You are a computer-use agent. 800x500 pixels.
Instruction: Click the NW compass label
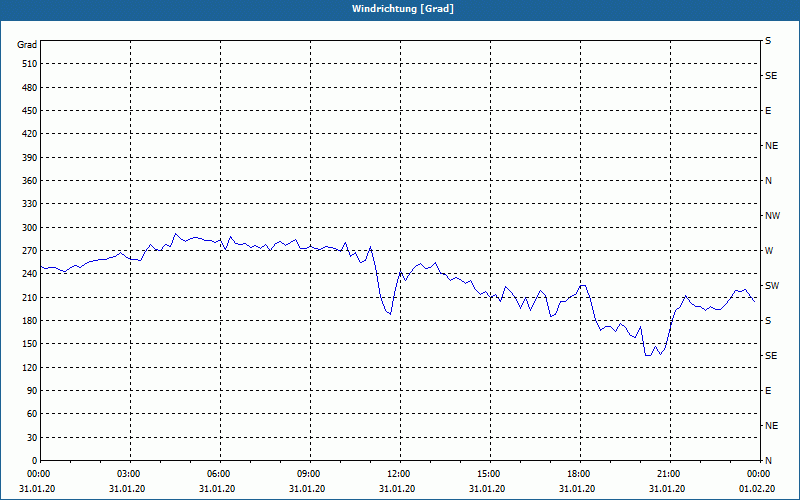[x=772, y=216]
